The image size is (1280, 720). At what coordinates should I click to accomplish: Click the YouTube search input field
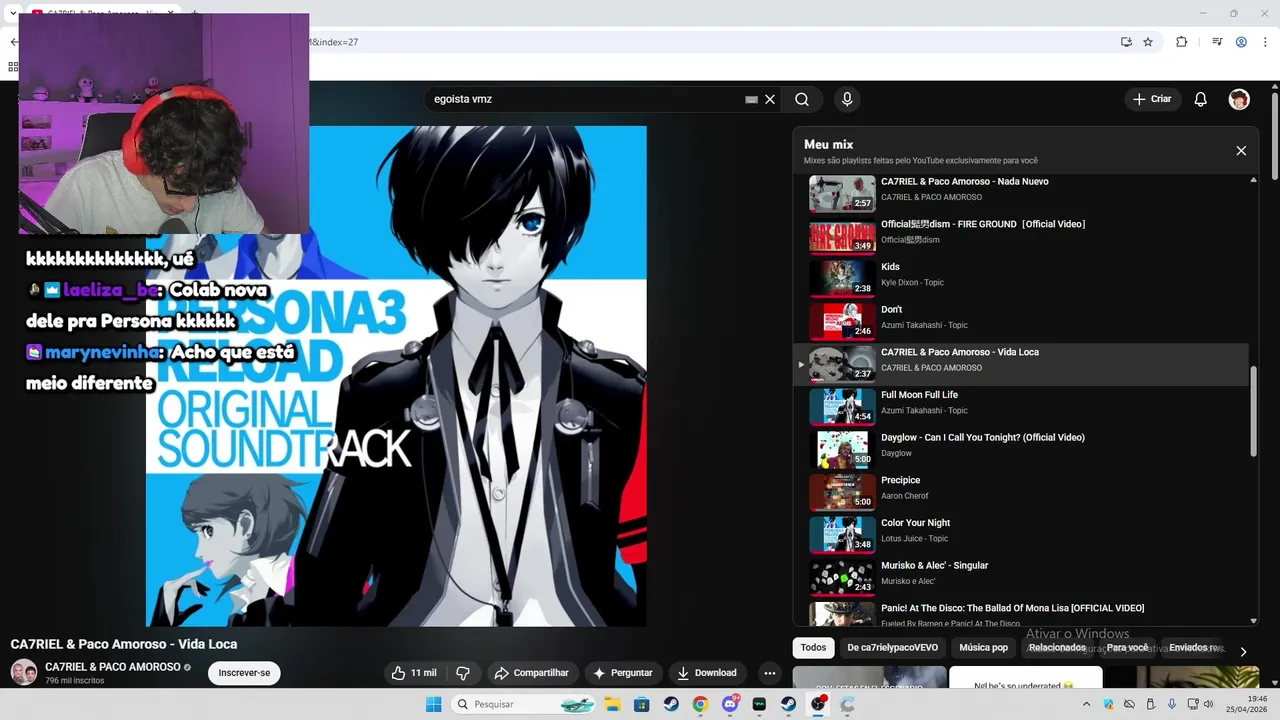pos(585,99)
